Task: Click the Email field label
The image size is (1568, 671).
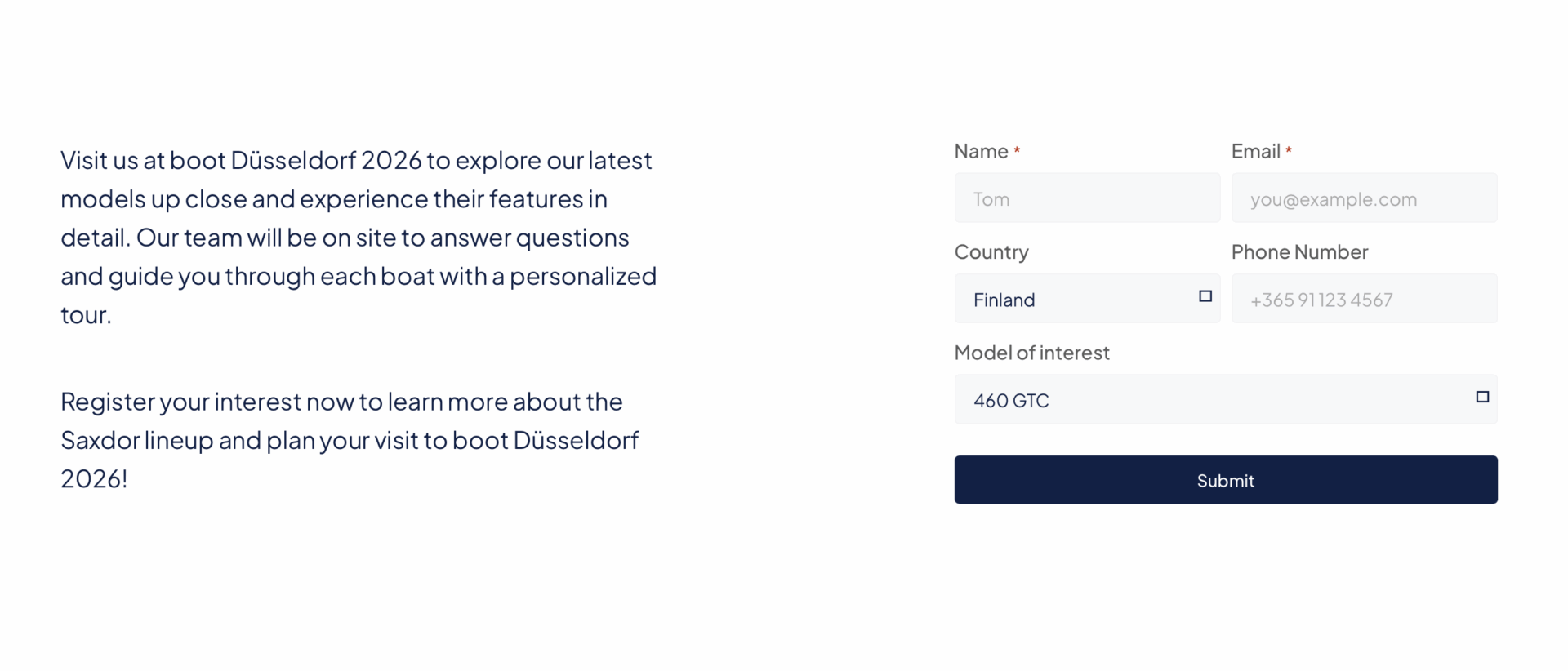Action: [1255, 152]
